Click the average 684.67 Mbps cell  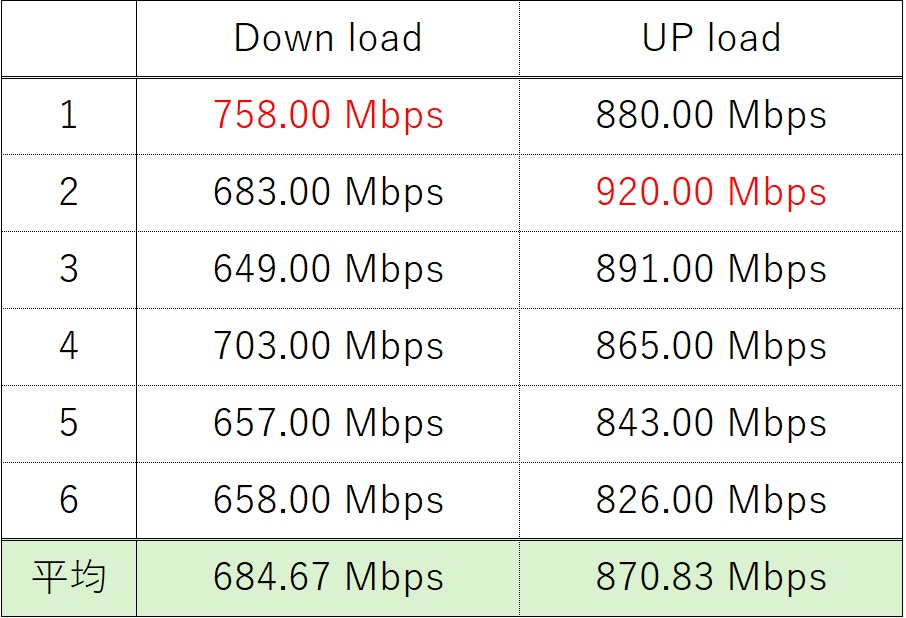pyautogui.click(x=328, y=578)
